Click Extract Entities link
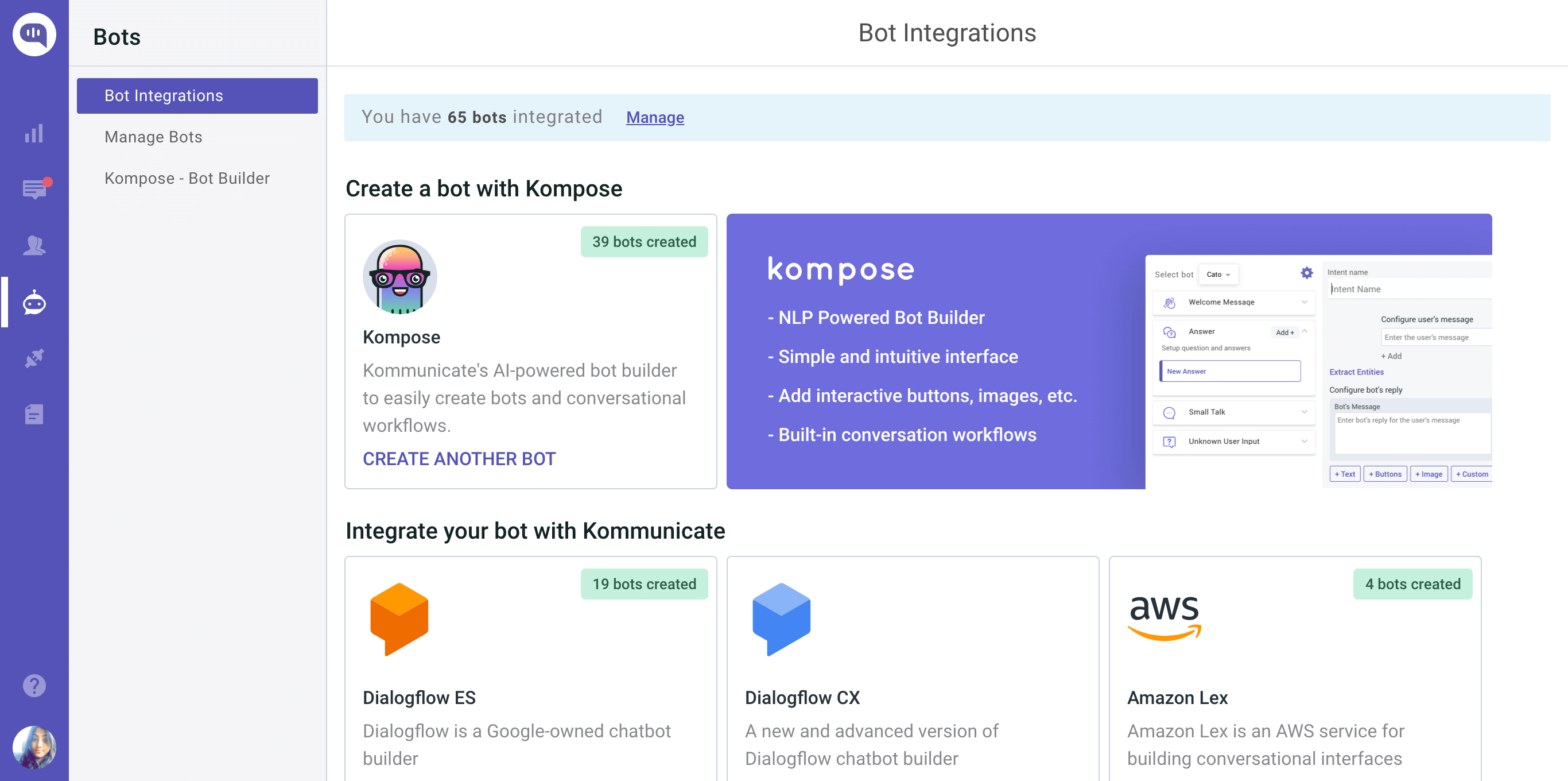 coord(1356,372)
